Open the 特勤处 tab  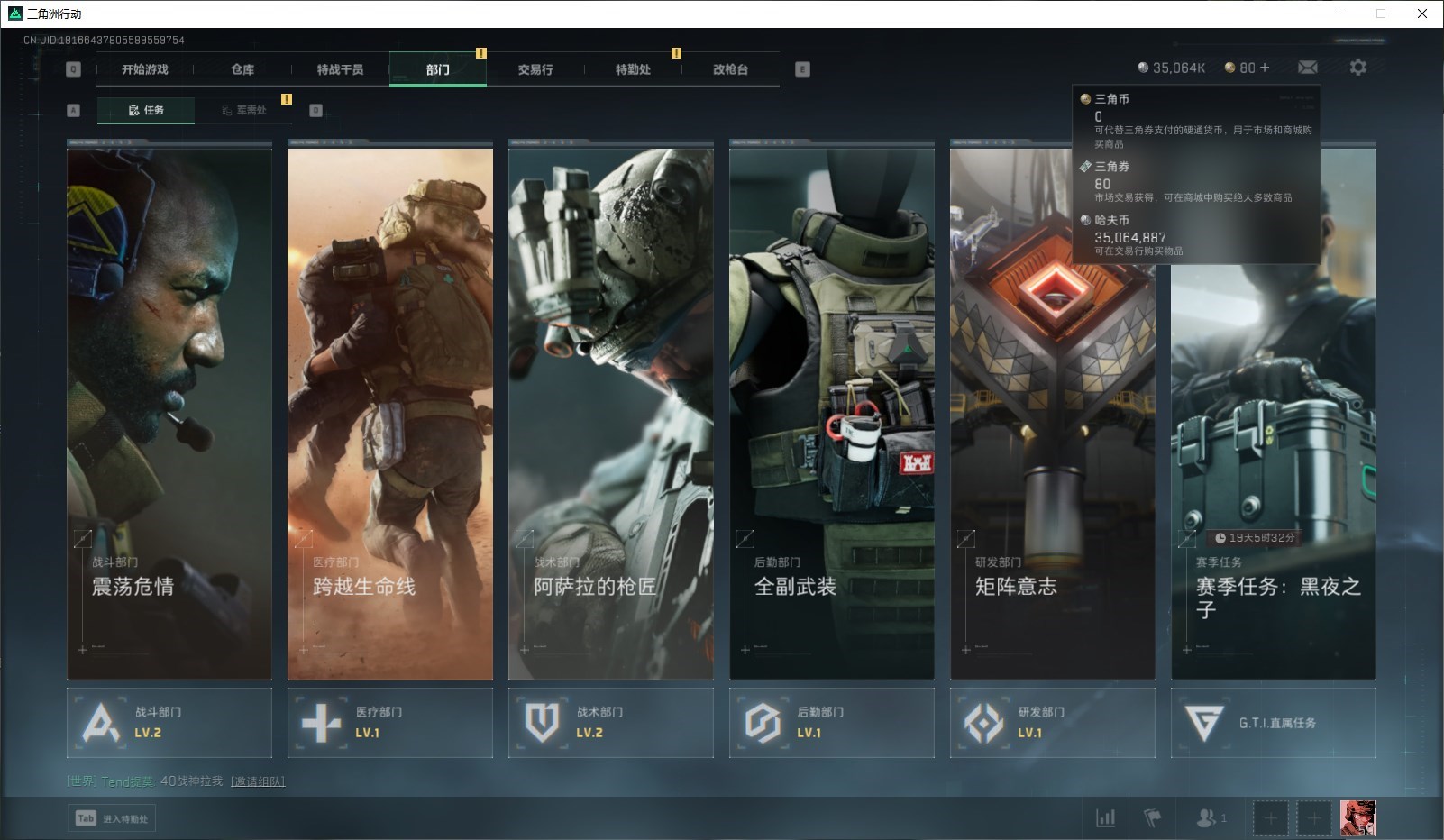(x=633, y=69)
